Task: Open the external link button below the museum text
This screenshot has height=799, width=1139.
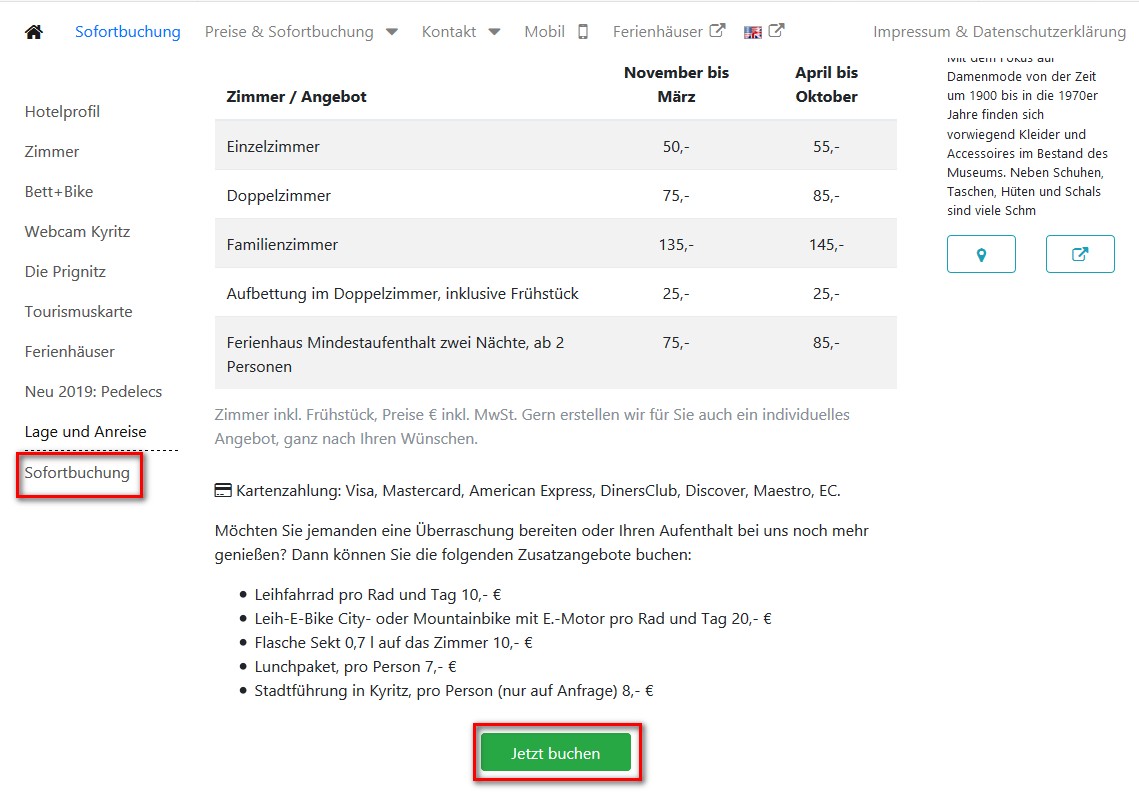Action: pos(1080,254)
